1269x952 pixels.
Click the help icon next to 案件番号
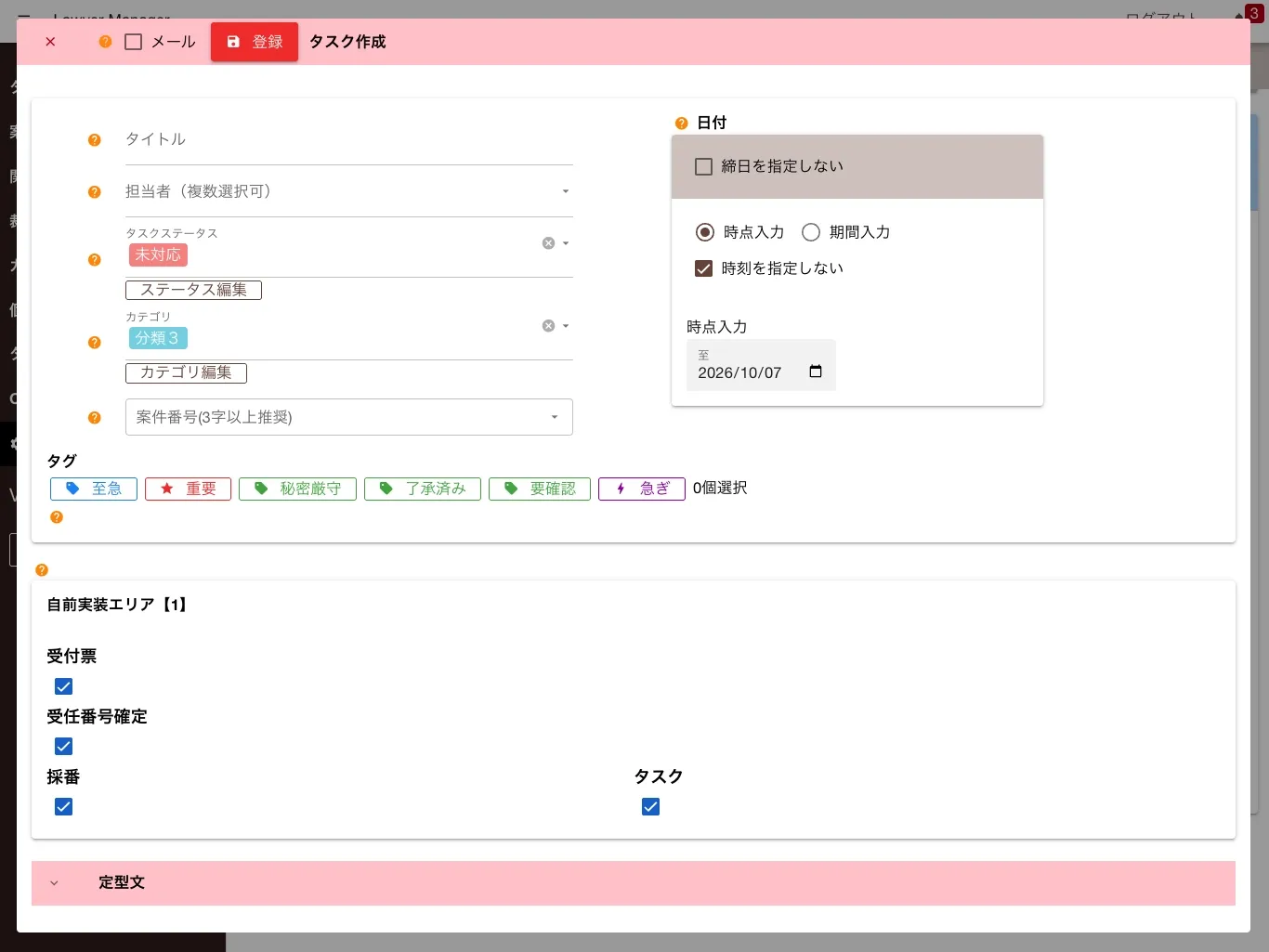pyautogui.click(x=94, y=418)
